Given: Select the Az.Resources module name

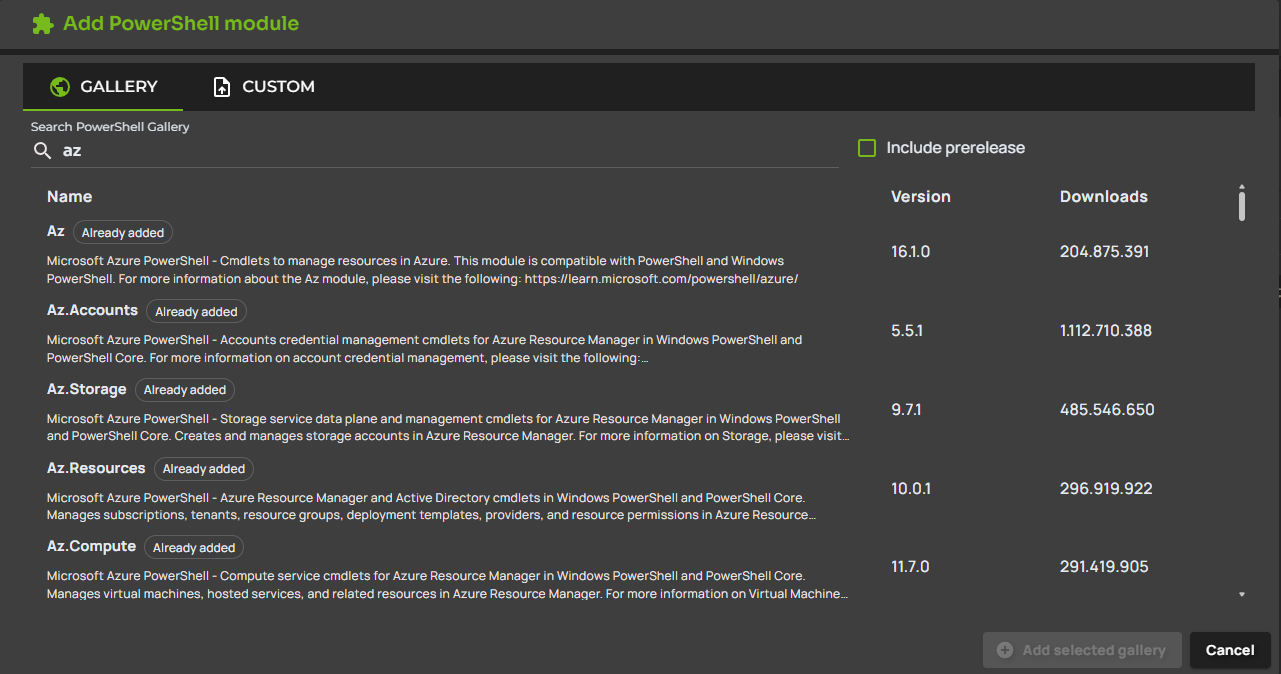Looking at the screenshot, I should [x=96, y=468].
